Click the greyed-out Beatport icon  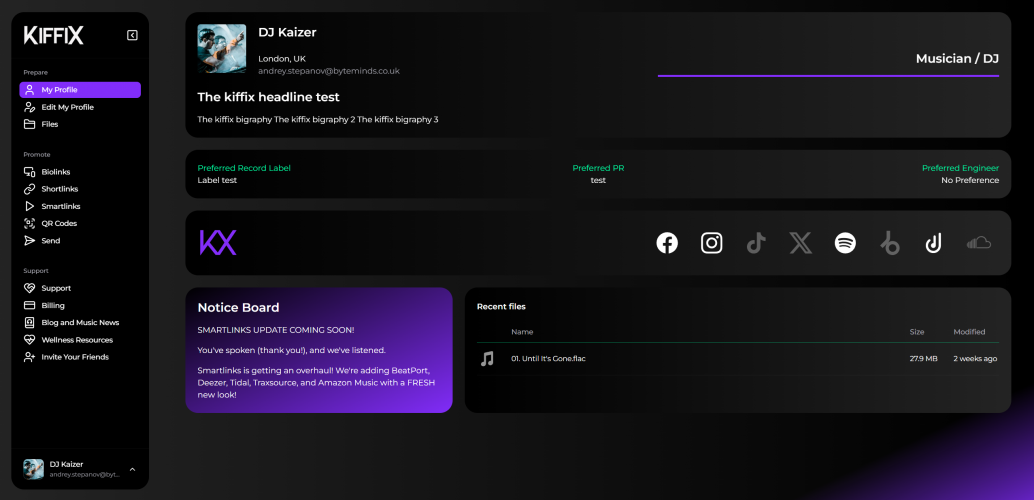point(890,243)
